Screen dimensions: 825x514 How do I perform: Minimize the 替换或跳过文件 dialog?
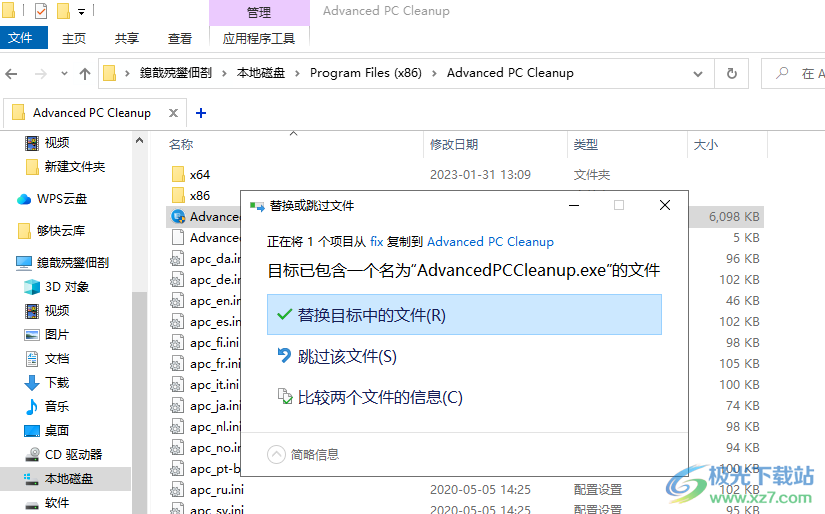click(574, 205)
